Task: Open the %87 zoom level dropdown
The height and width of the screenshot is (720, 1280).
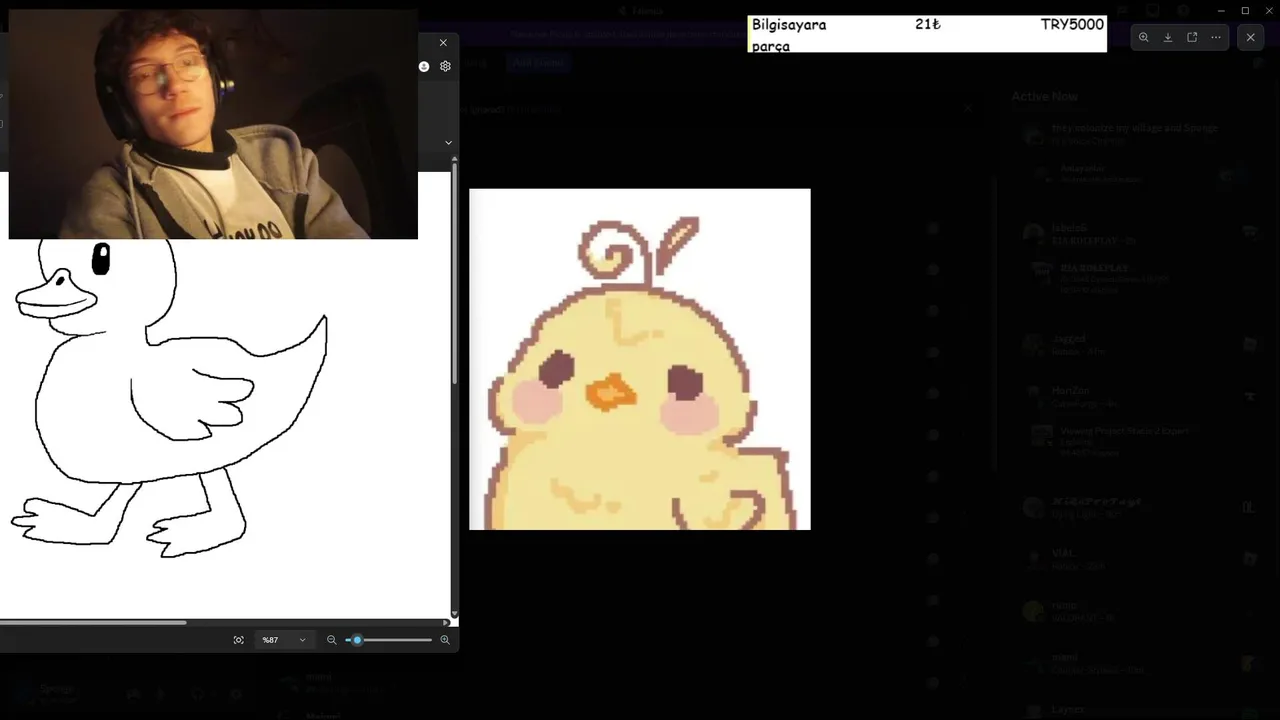Action: point(283,640)
